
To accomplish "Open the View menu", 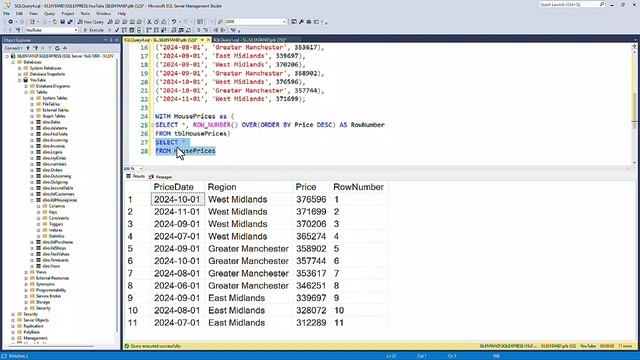I will point(33,13).
